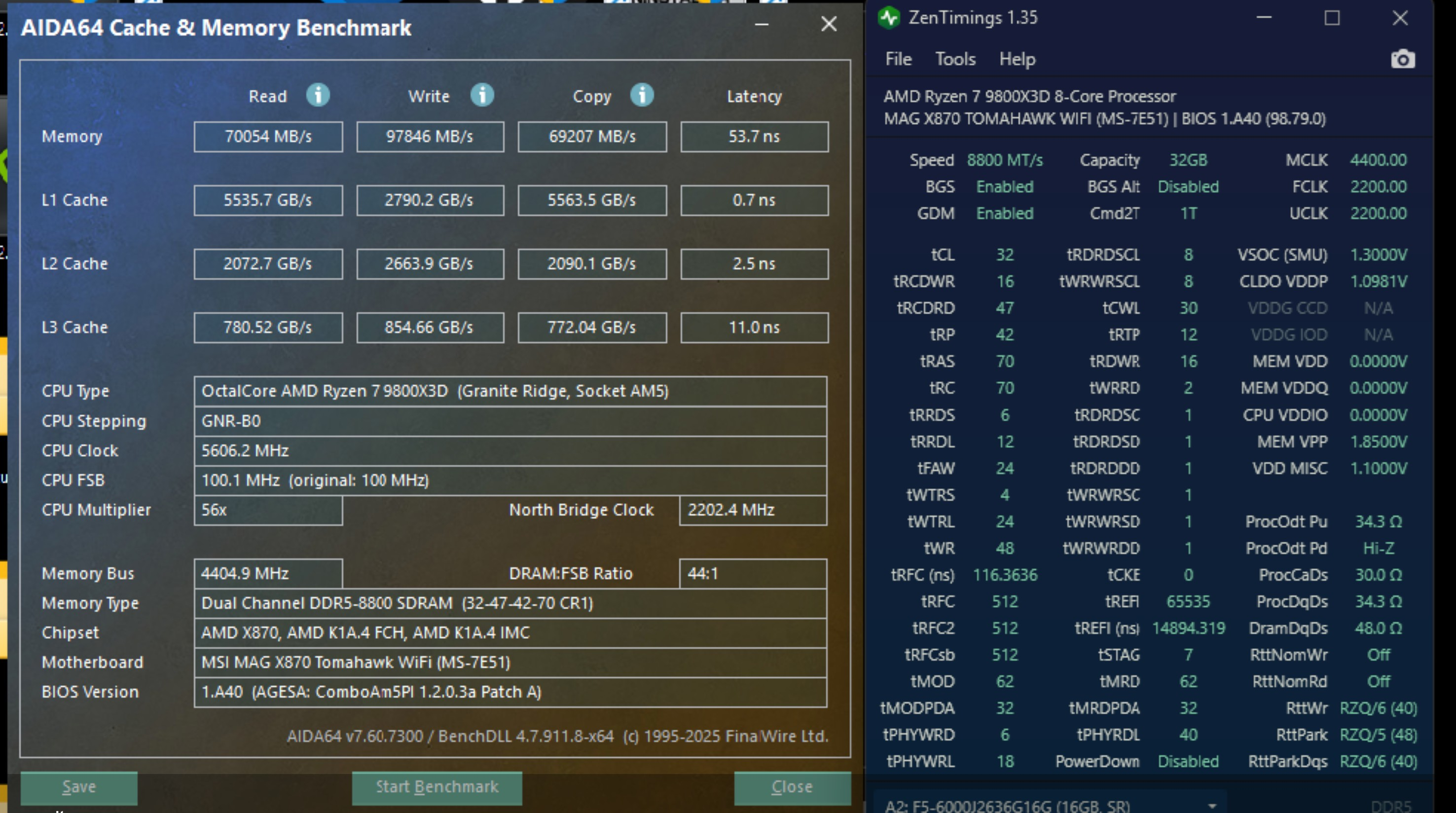The height and width of the screenshot is (813, 1456).
Task: Maximize the ZenTimings window
Action: [x=1332, y=18]
